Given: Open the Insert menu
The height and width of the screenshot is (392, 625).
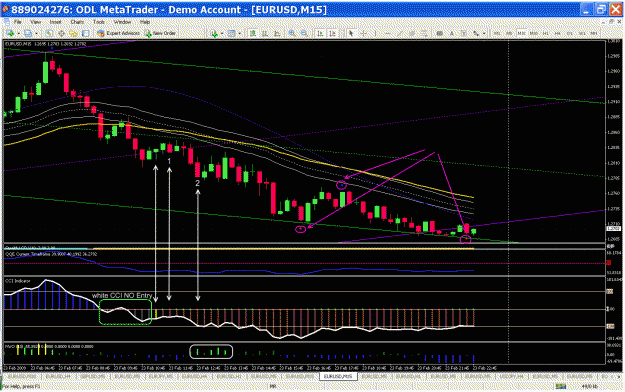Looking at the screenshot, I should tap(55, 22).
